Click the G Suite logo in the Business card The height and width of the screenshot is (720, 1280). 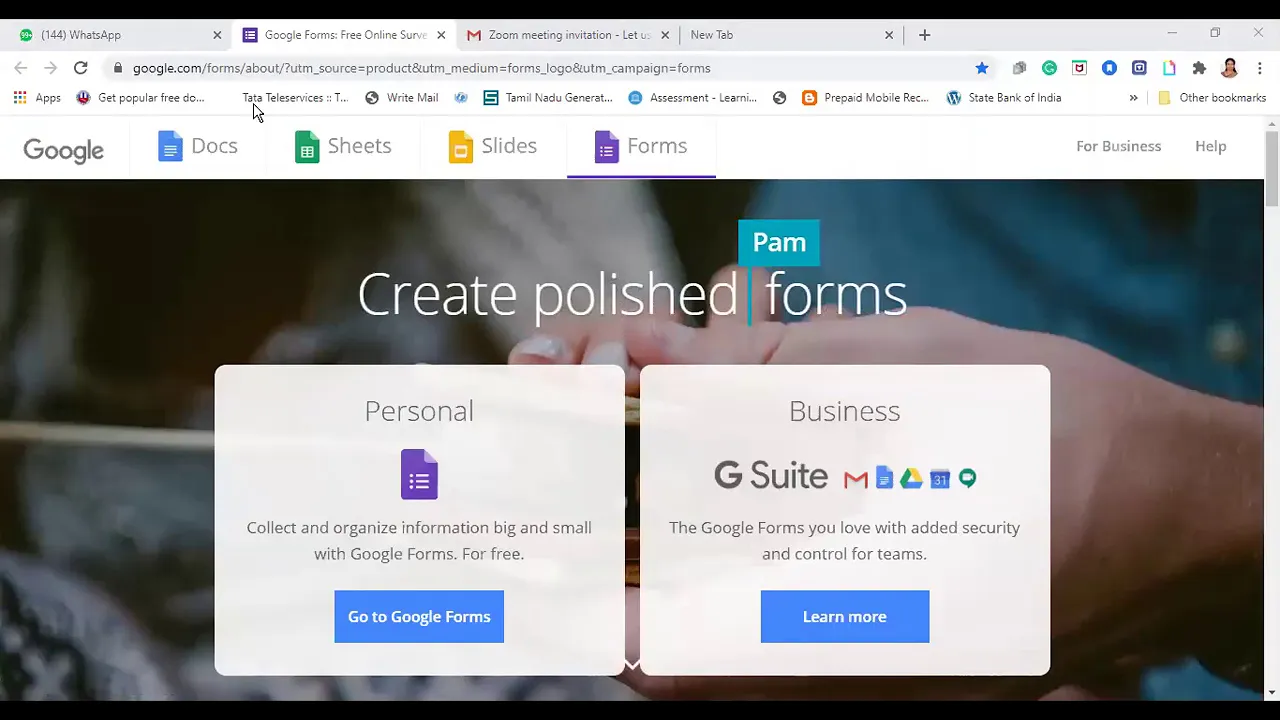point(771,475)
